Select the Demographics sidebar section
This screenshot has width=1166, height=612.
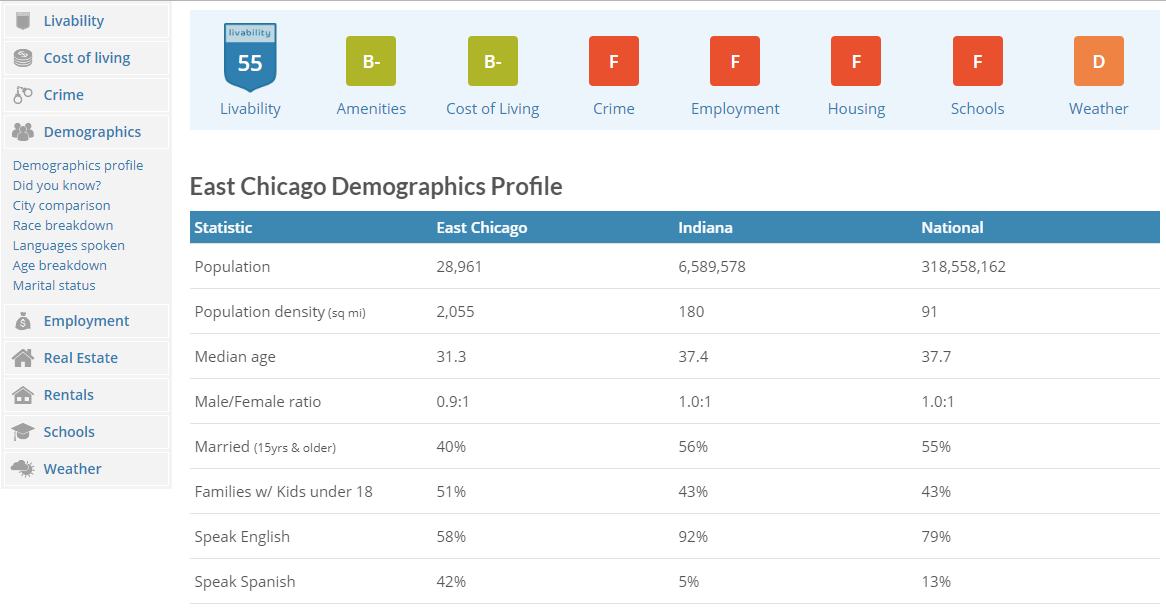86,132
